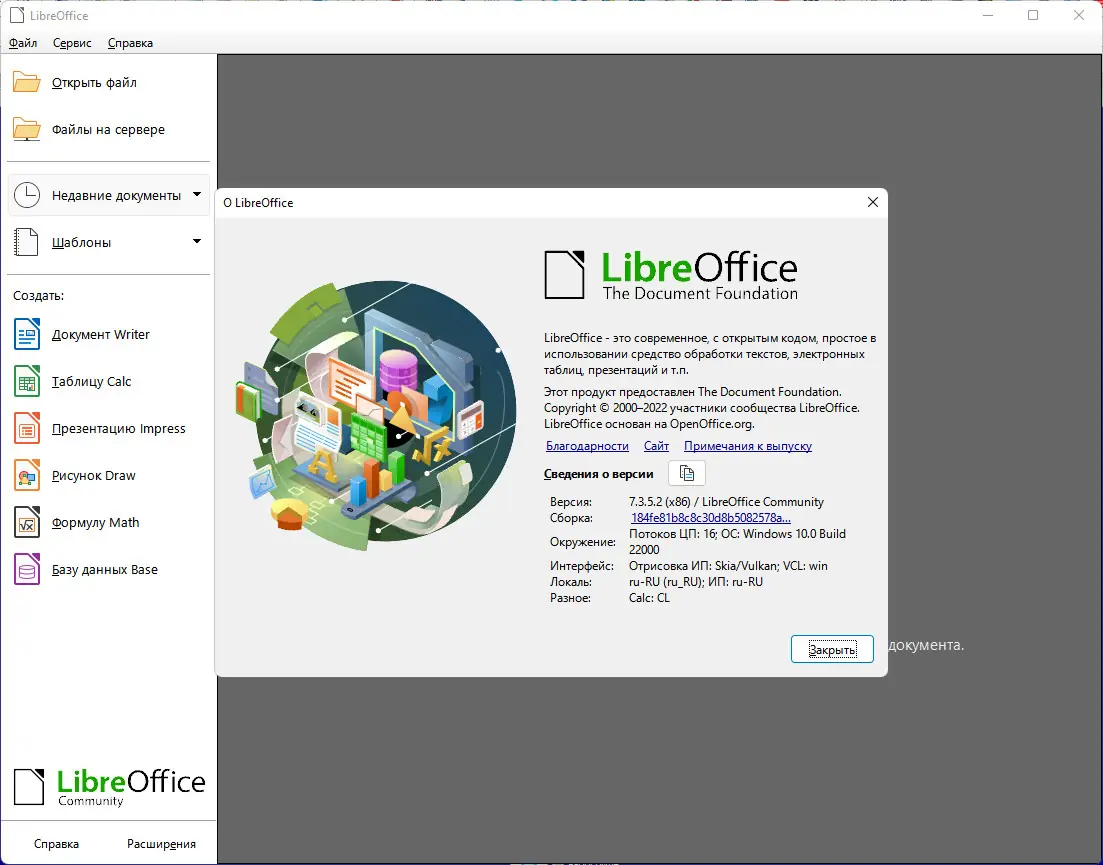Create a Формулу Math document
Screen dimensions: 1103x865
coord(29,522)
